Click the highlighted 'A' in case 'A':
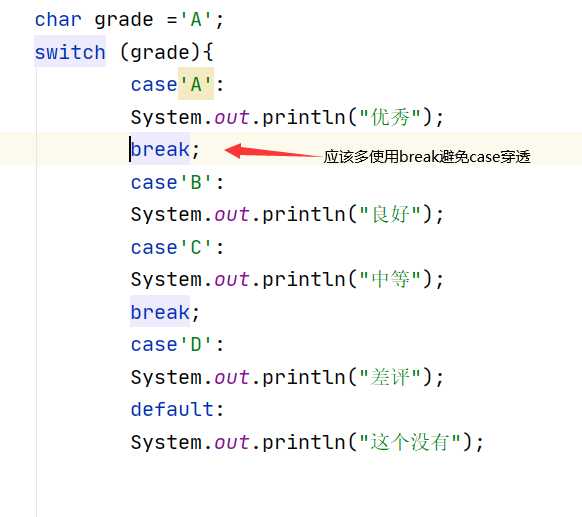Viewport: 582px width, 517px height. (x=196, y=85)
